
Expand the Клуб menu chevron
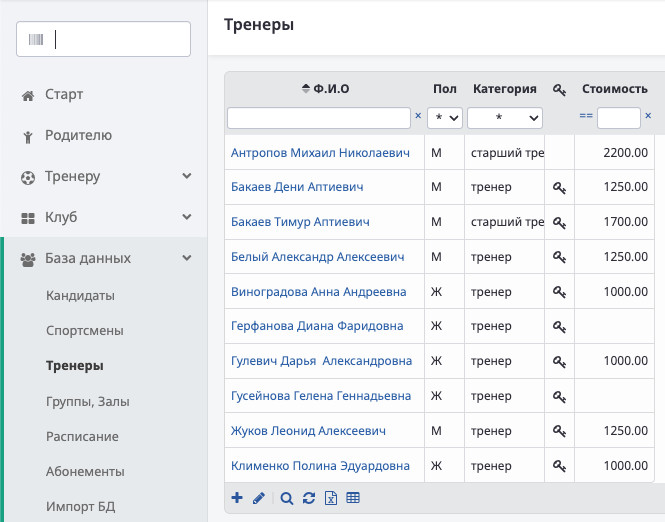pos(187,217)
